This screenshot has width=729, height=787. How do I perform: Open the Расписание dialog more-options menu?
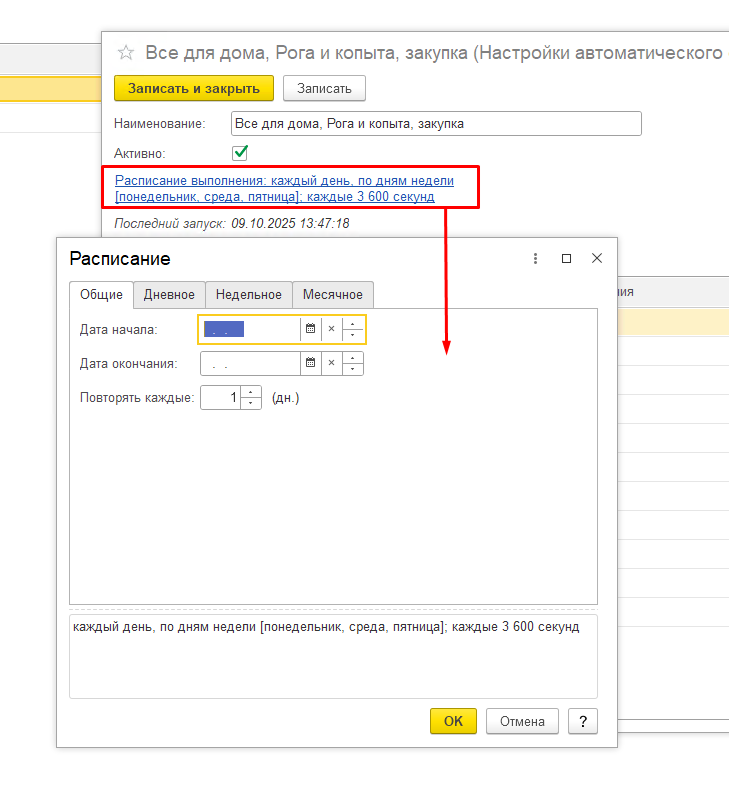pos(535,258)
